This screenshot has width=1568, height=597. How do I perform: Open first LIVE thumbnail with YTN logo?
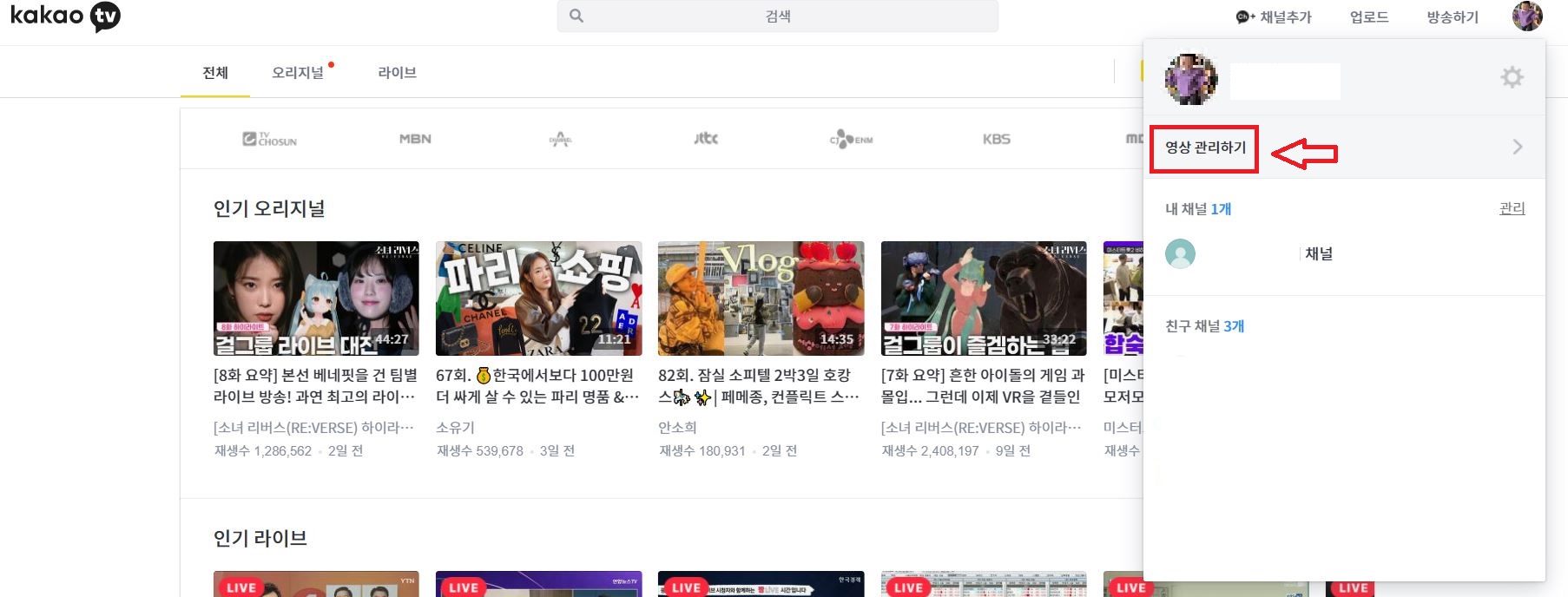(316, 584)
